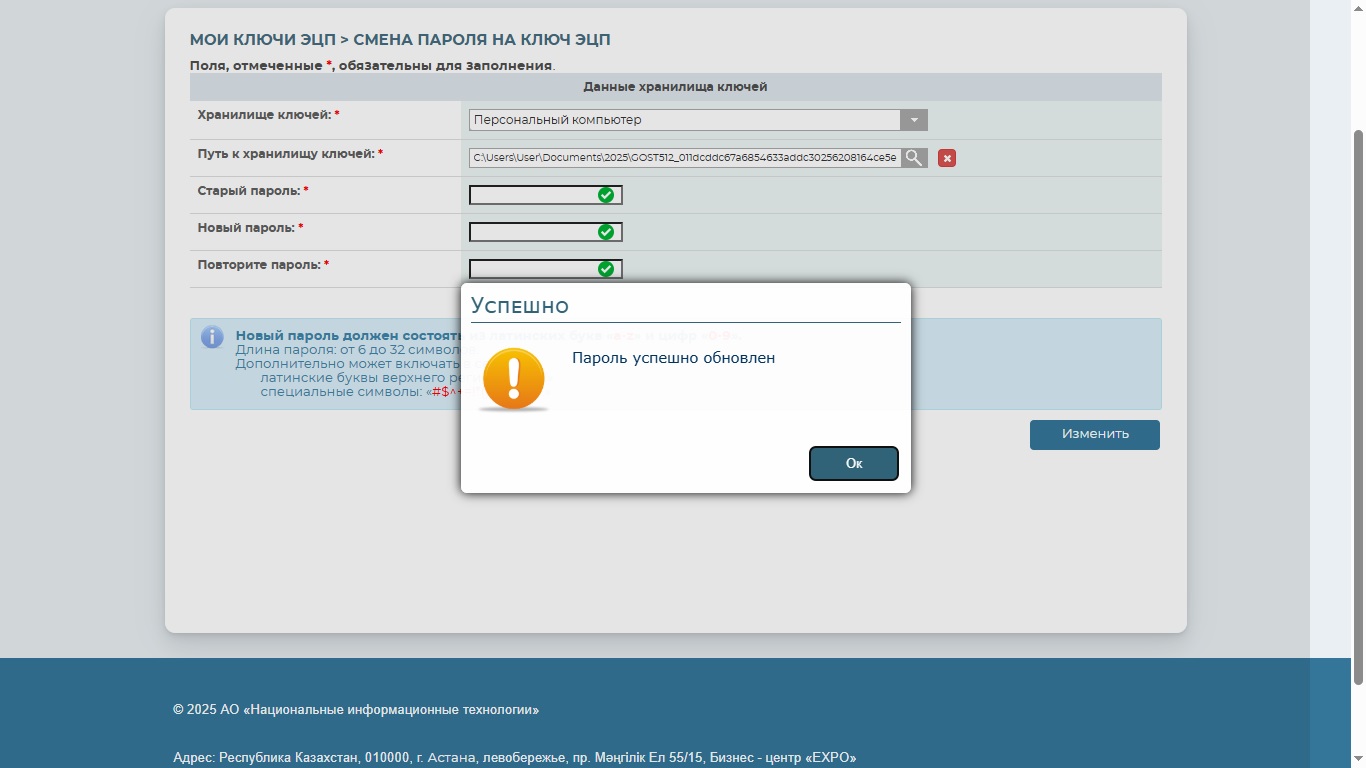Click the magnifier icon to browse key path

pyautogui.click(x=914, y=158)
